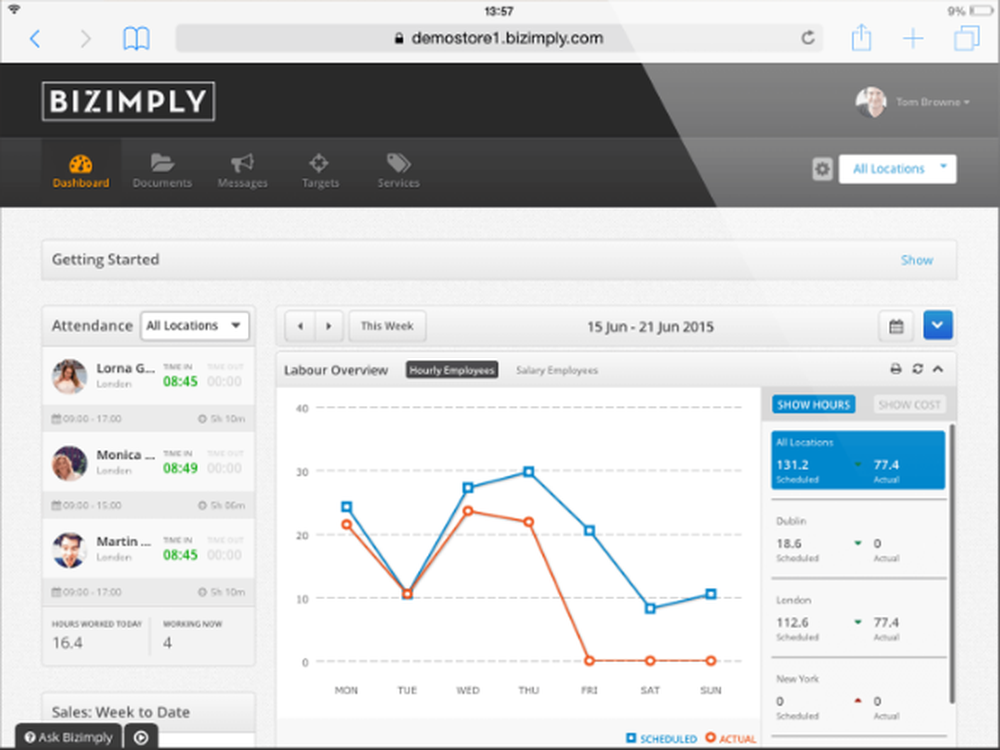The width and height of the screenshot is (1000, 750).
Task: Open the Ask Bizimply help widget
Action: [67, 737]
